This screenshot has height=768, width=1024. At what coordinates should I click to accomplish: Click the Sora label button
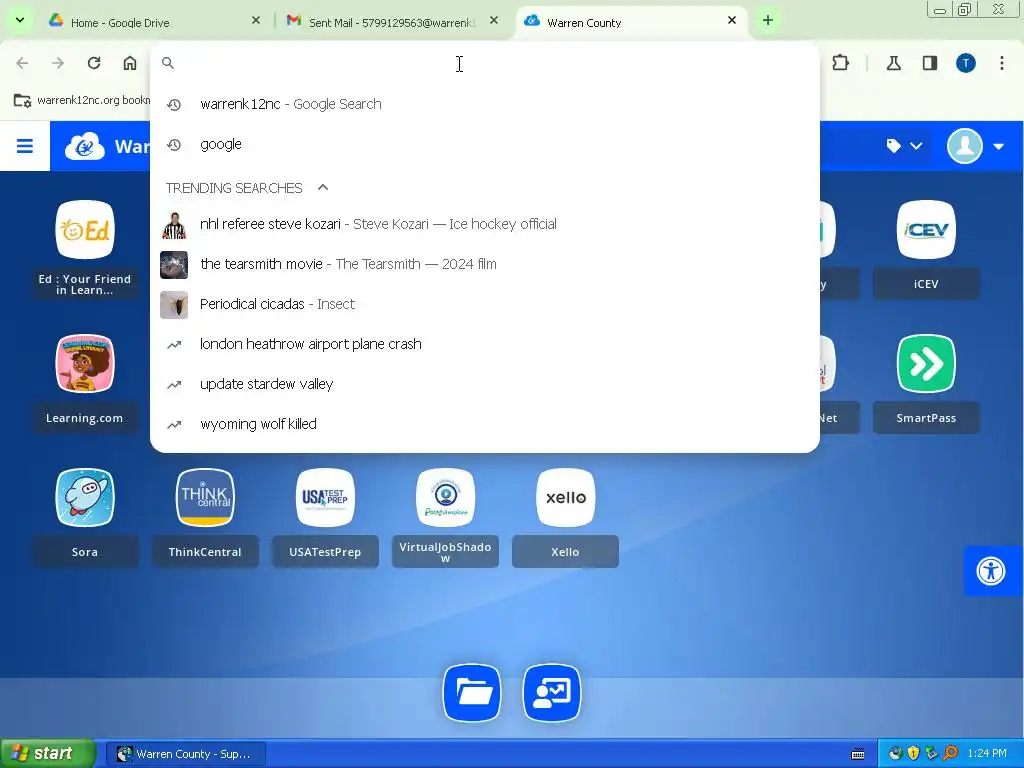[x=85, y=552]
